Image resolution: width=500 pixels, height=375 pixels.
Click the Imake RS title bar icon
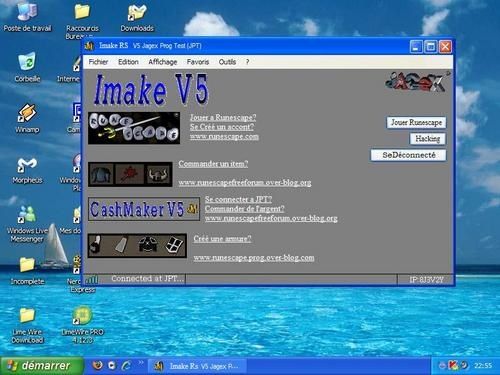(x=89, y=46)
